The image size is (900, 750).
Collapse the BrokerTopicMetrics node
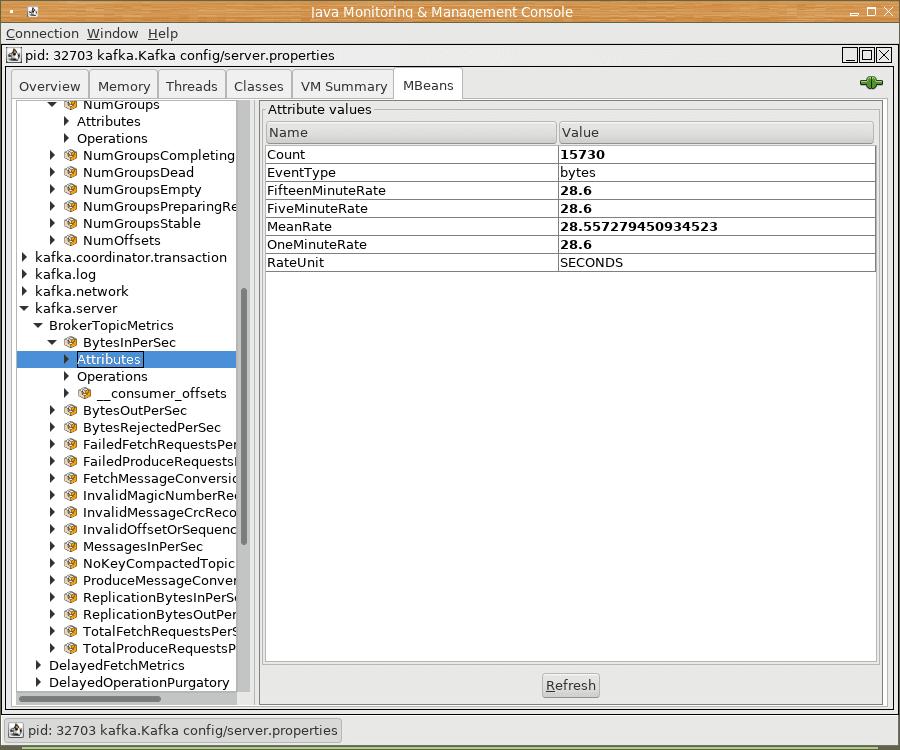click(38, 325)
